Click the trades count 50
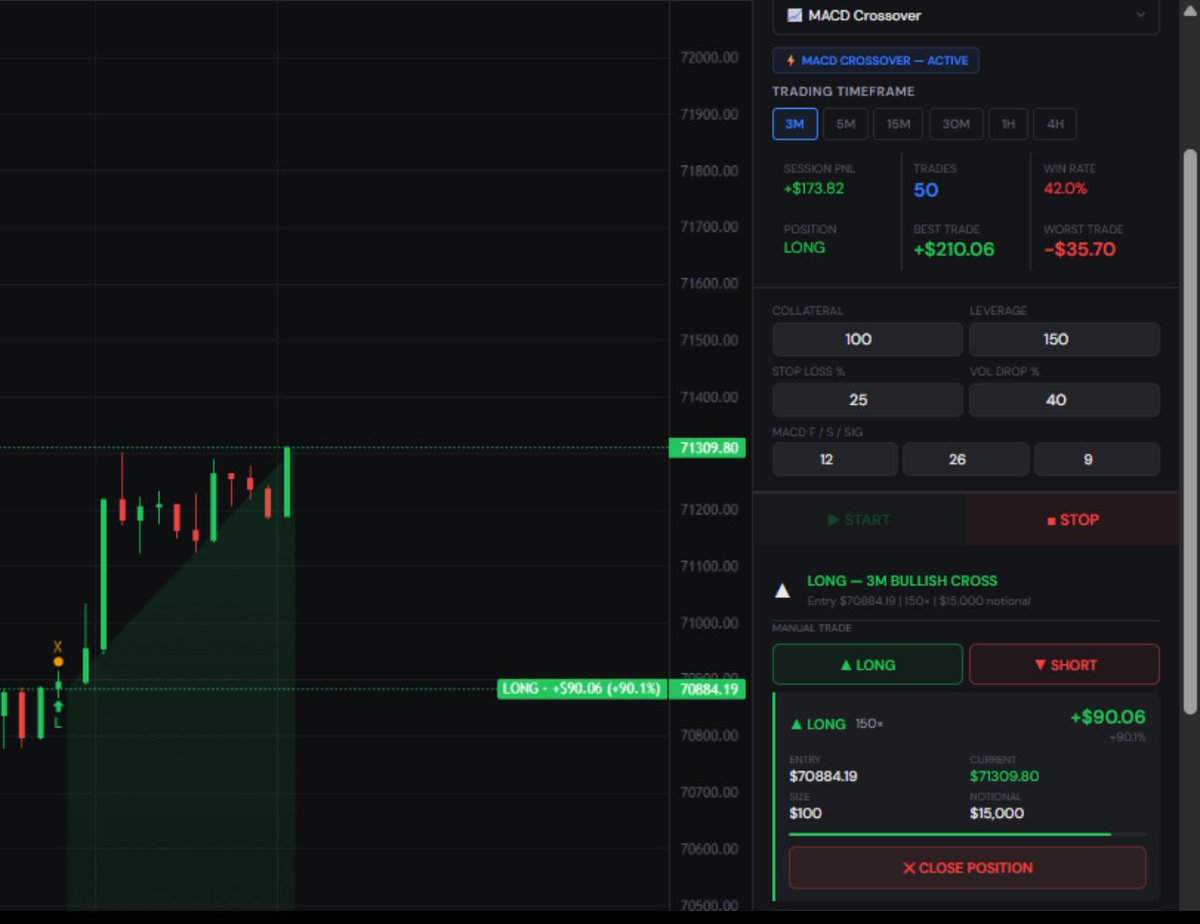This screenshot has height=924, width=1200. (x=926, y=190)
